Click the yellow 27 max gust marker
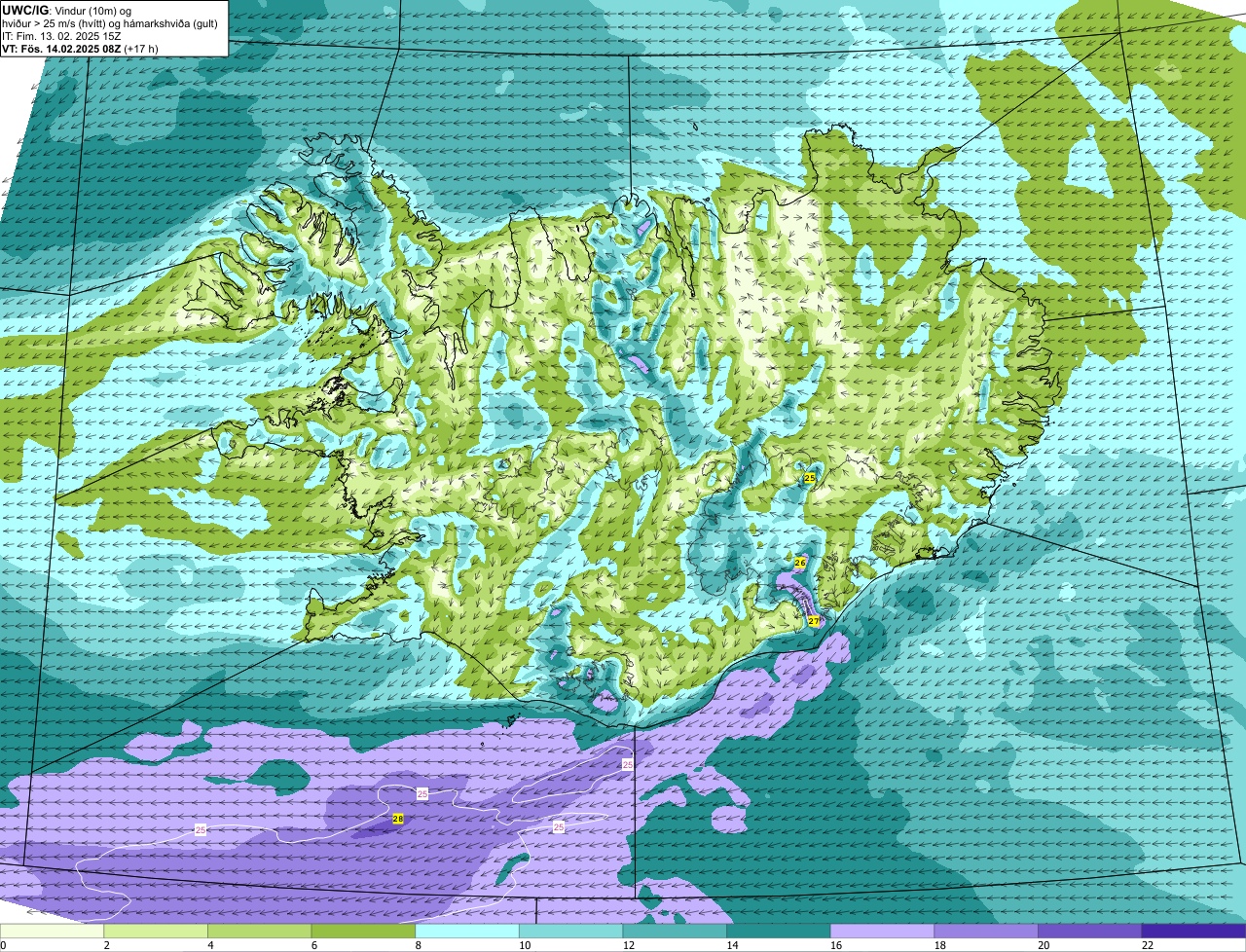Viewport: 1246px width, 952px height. (814, 620)
